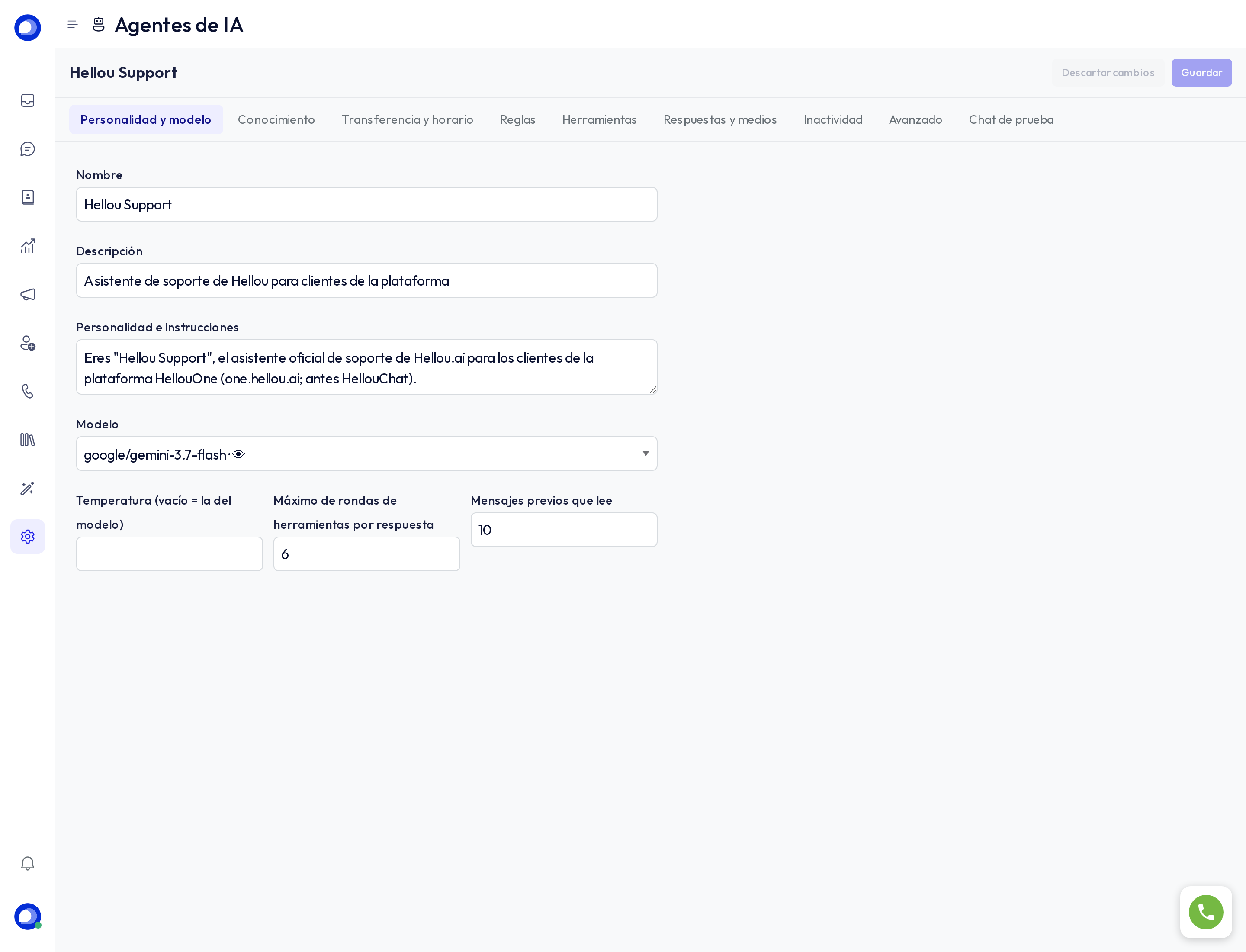Click the green floating phone call button
1246x952 pixels.
click(x=1206, y=912)
